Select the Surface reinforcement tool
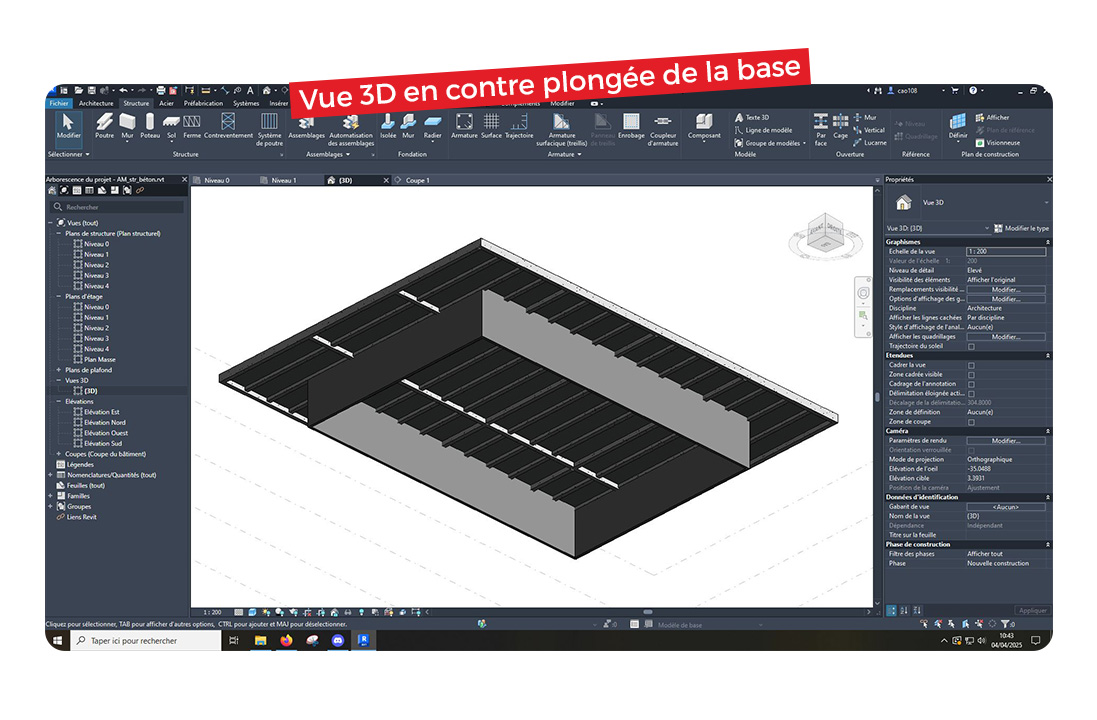Viewport: 1097px width, 720px height. click(x=491, y=126)
